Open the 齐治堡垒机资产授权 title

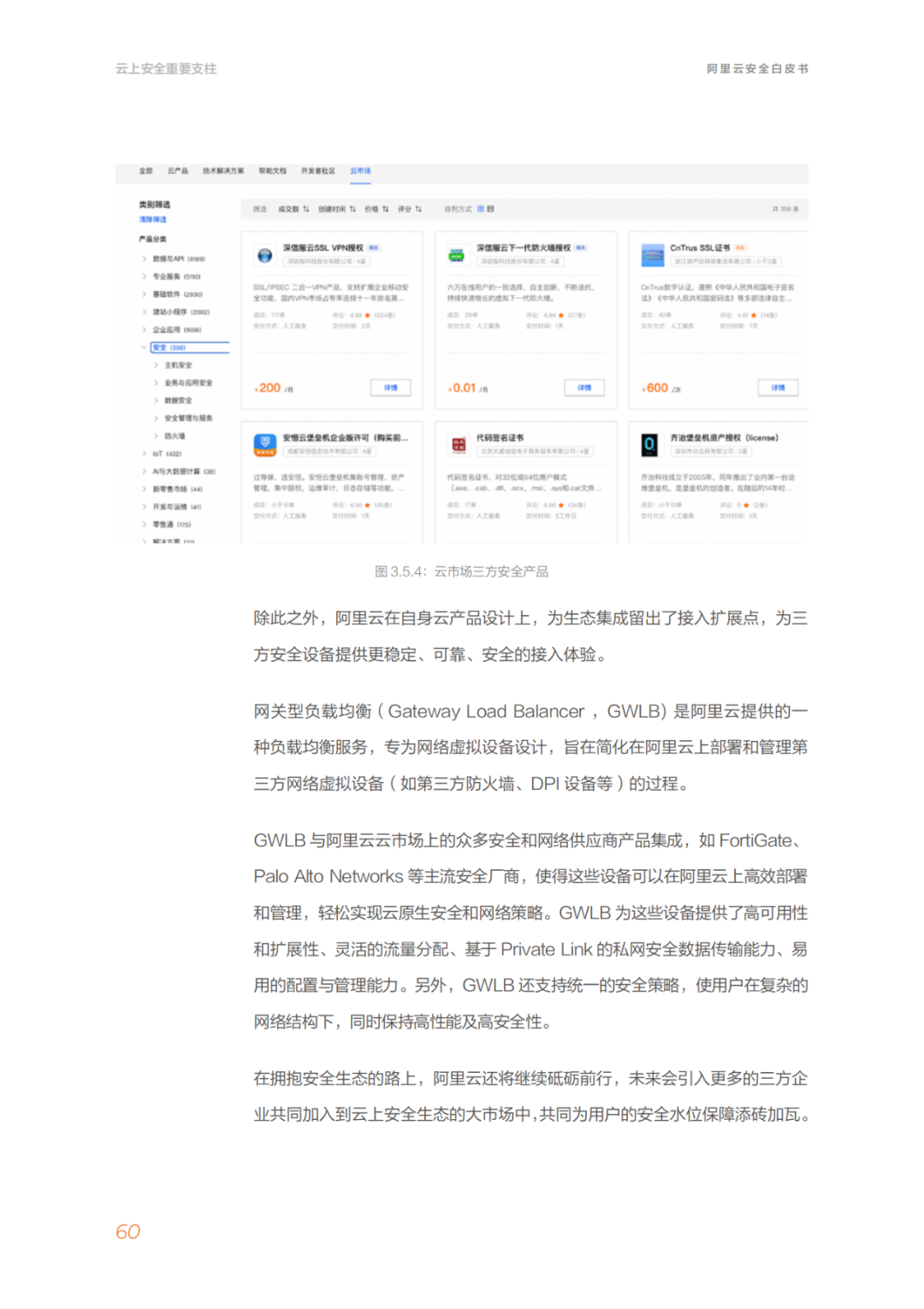(x=724, y=438)
